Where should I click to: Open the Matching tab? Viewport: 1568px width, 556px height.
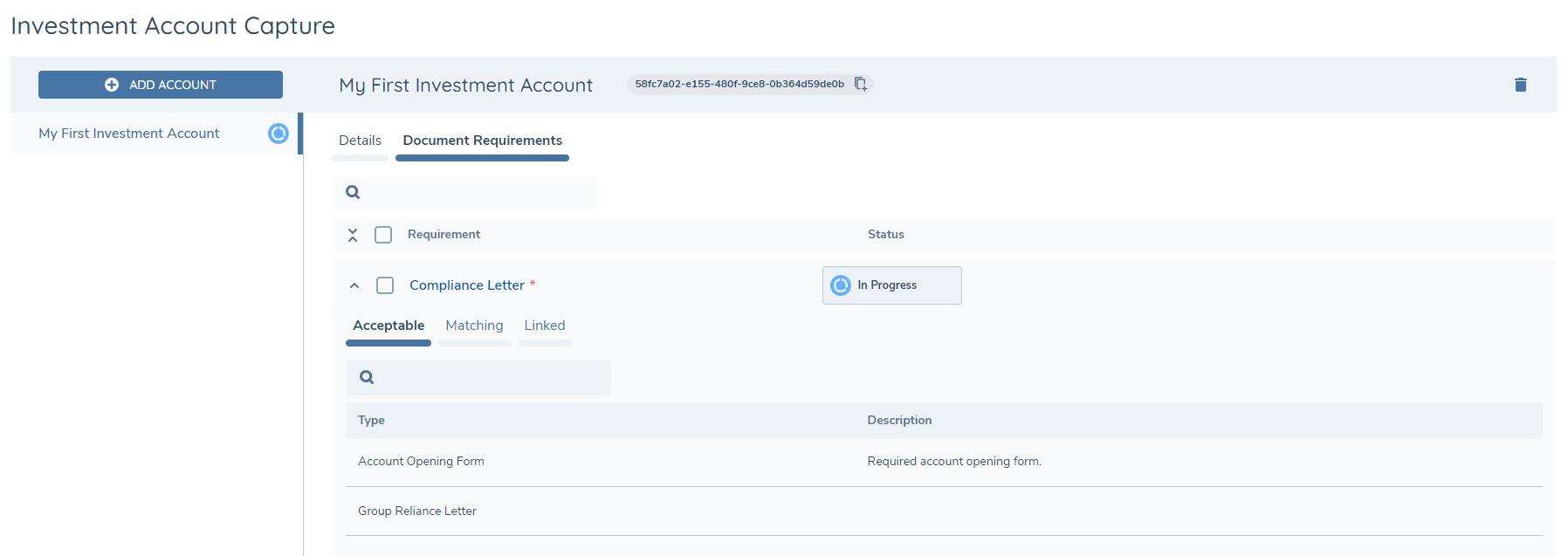(474, 326)
